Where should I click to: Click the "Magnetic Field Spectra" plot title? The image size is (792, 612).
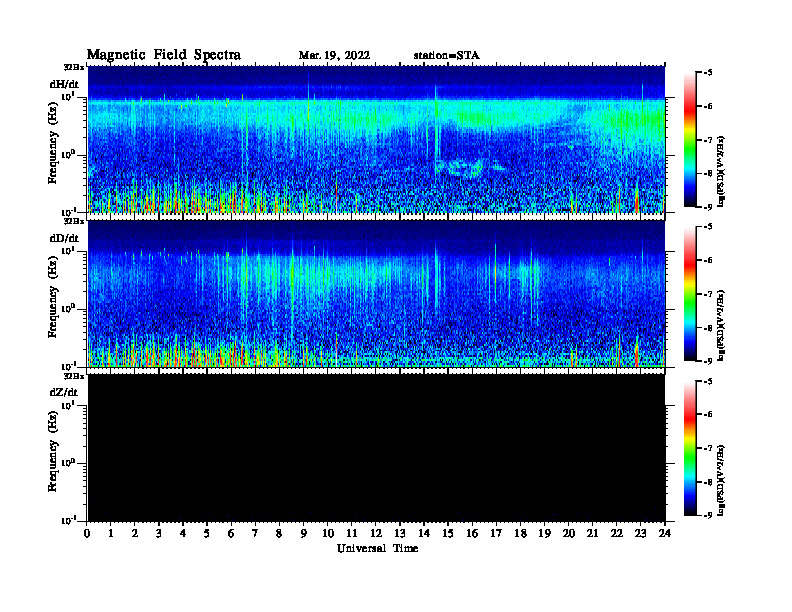[x=164, y=55]
